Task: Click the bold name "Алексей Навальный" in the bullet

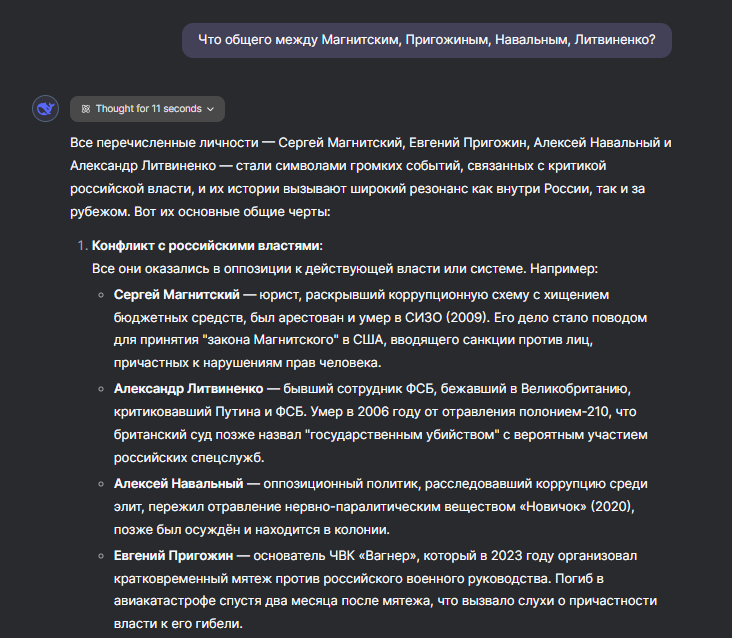Action: [178, 484]
